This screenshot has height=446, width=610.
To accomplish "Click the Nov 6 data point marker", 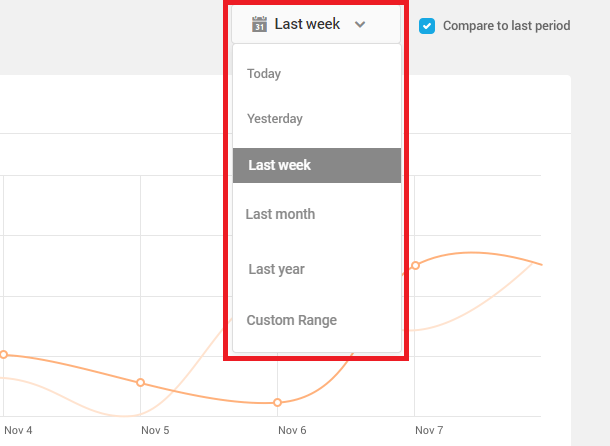I will click(x=277, y=402).
